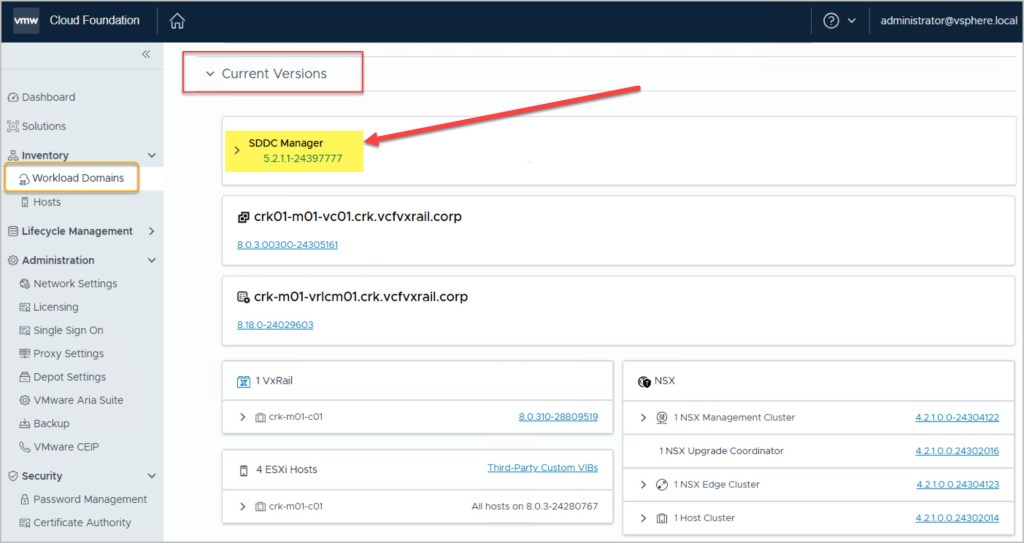
Task: Click the Password Management lock icon
Action: pyautogui.click(x=25, y=499)
